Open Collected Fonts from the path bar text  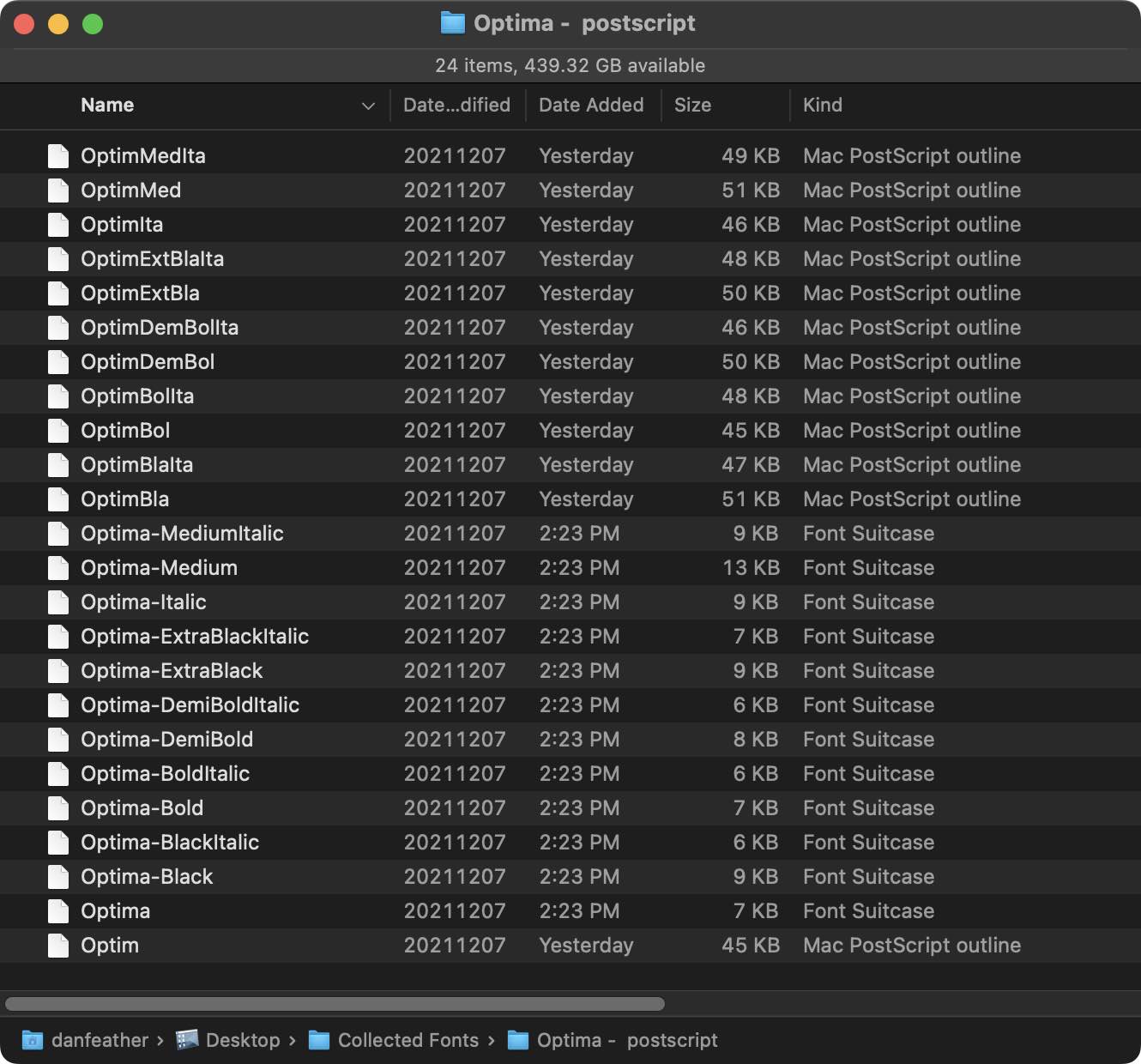[x=408, y=1040]
